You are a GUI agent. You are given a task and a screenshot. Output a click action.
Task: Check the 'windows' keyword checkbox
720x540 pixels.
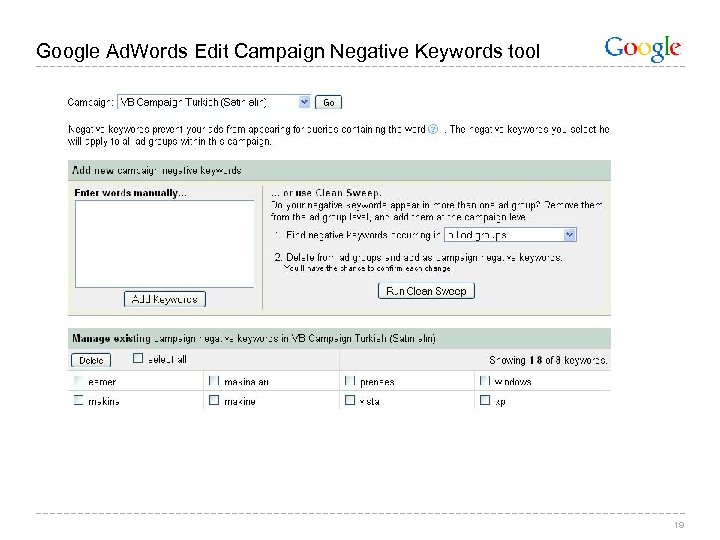pos(484,381)
